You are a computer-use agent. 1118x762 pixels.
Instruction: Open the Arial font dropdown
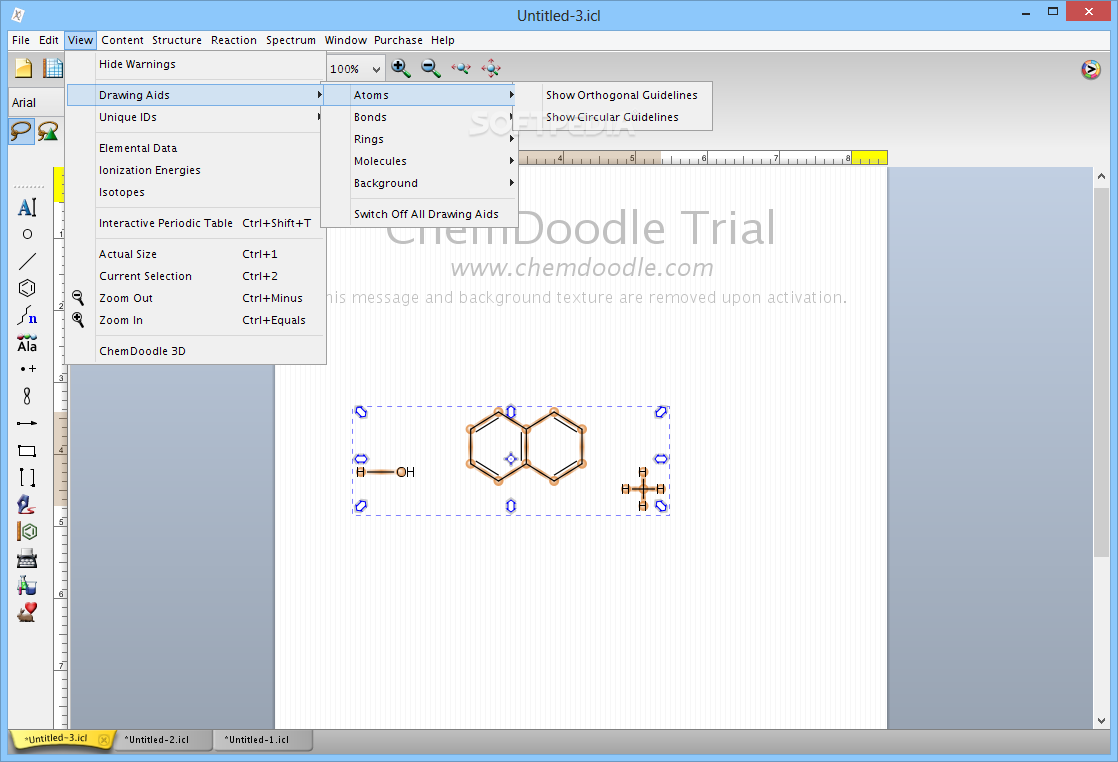click(x=36, y=103)
